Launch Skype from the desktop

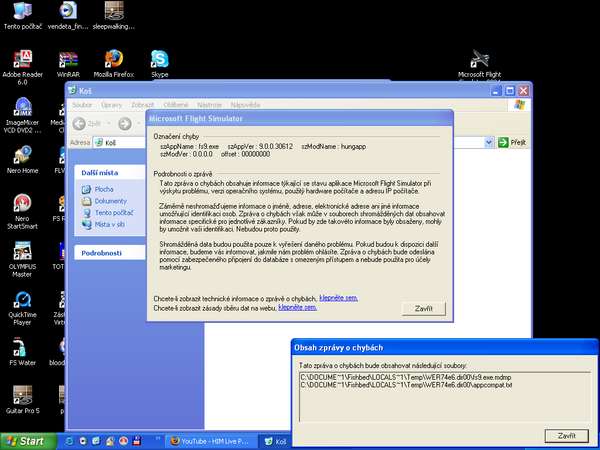[x=160, y=64]
